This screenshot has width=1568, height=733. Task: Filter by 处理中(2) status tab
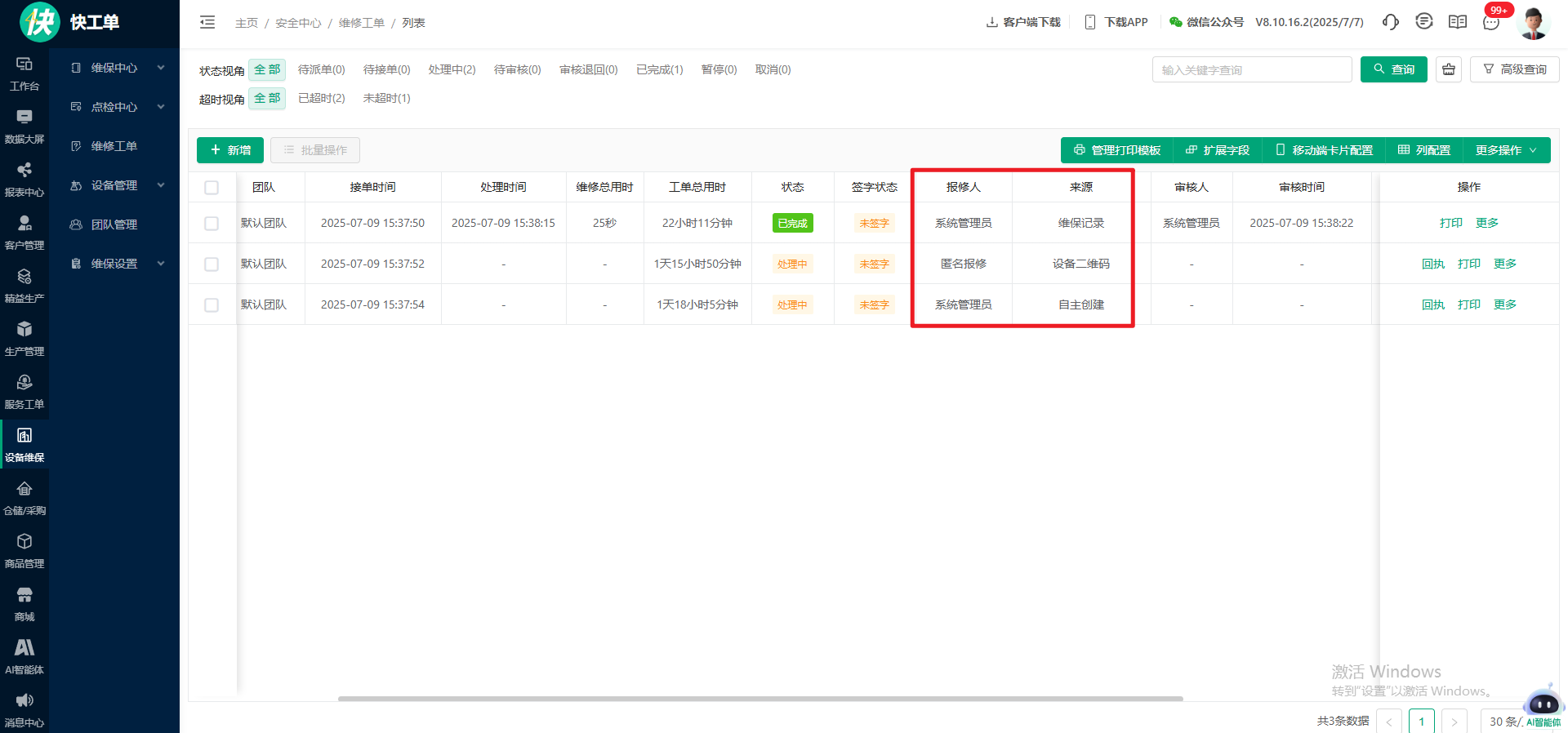[452, 70]
